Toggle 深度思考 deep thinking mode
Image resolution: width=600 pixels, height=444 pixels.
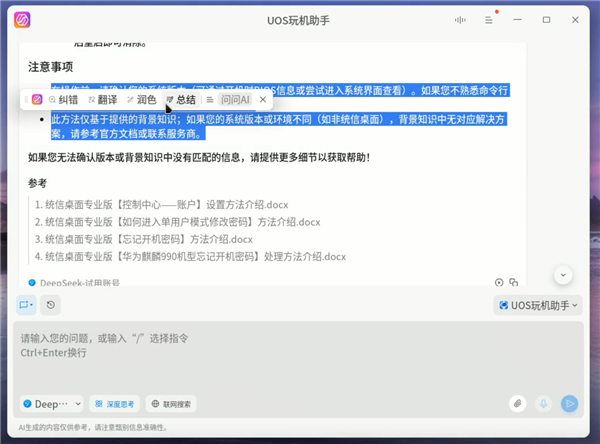click(114, 404)
